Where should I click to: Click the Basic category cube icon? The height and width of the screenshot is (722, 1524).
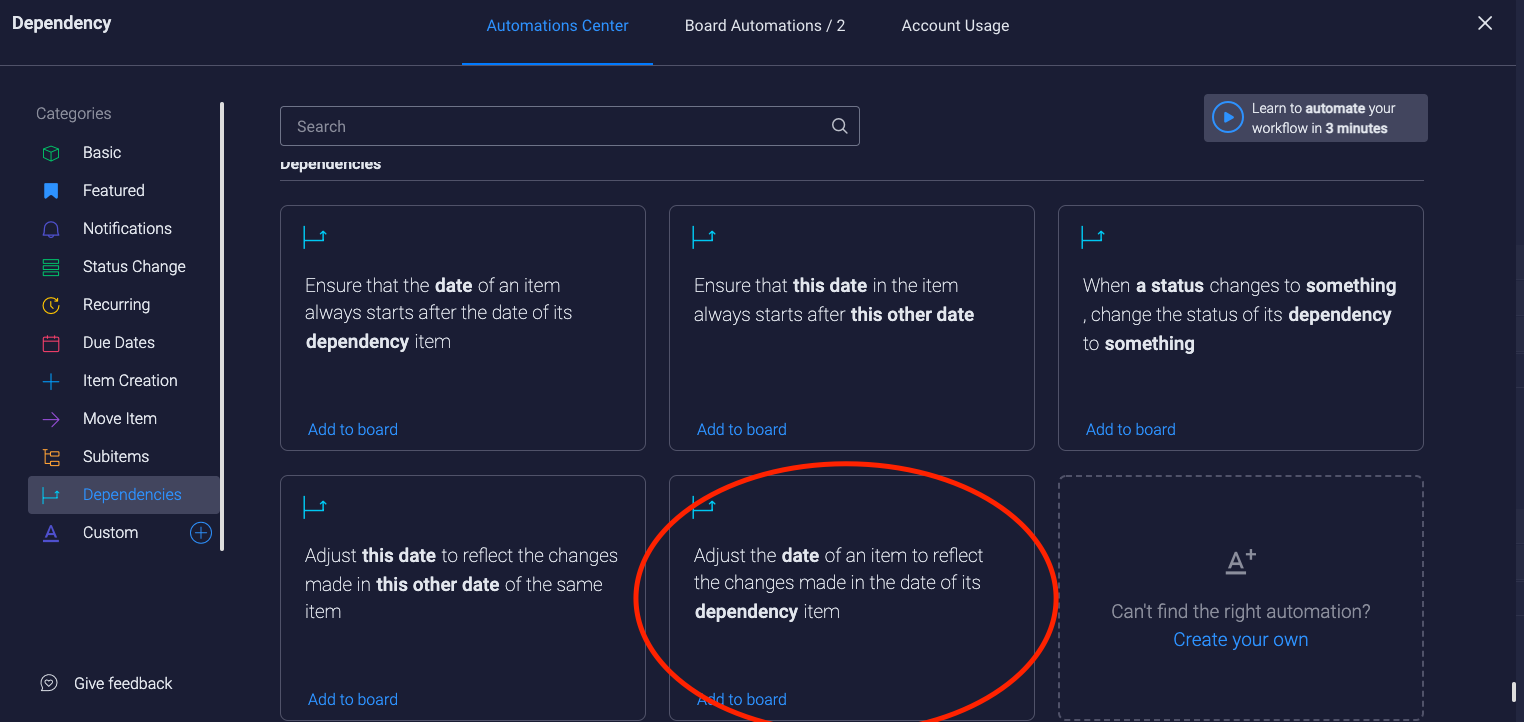pyautogui.click(x=51, y=153)
